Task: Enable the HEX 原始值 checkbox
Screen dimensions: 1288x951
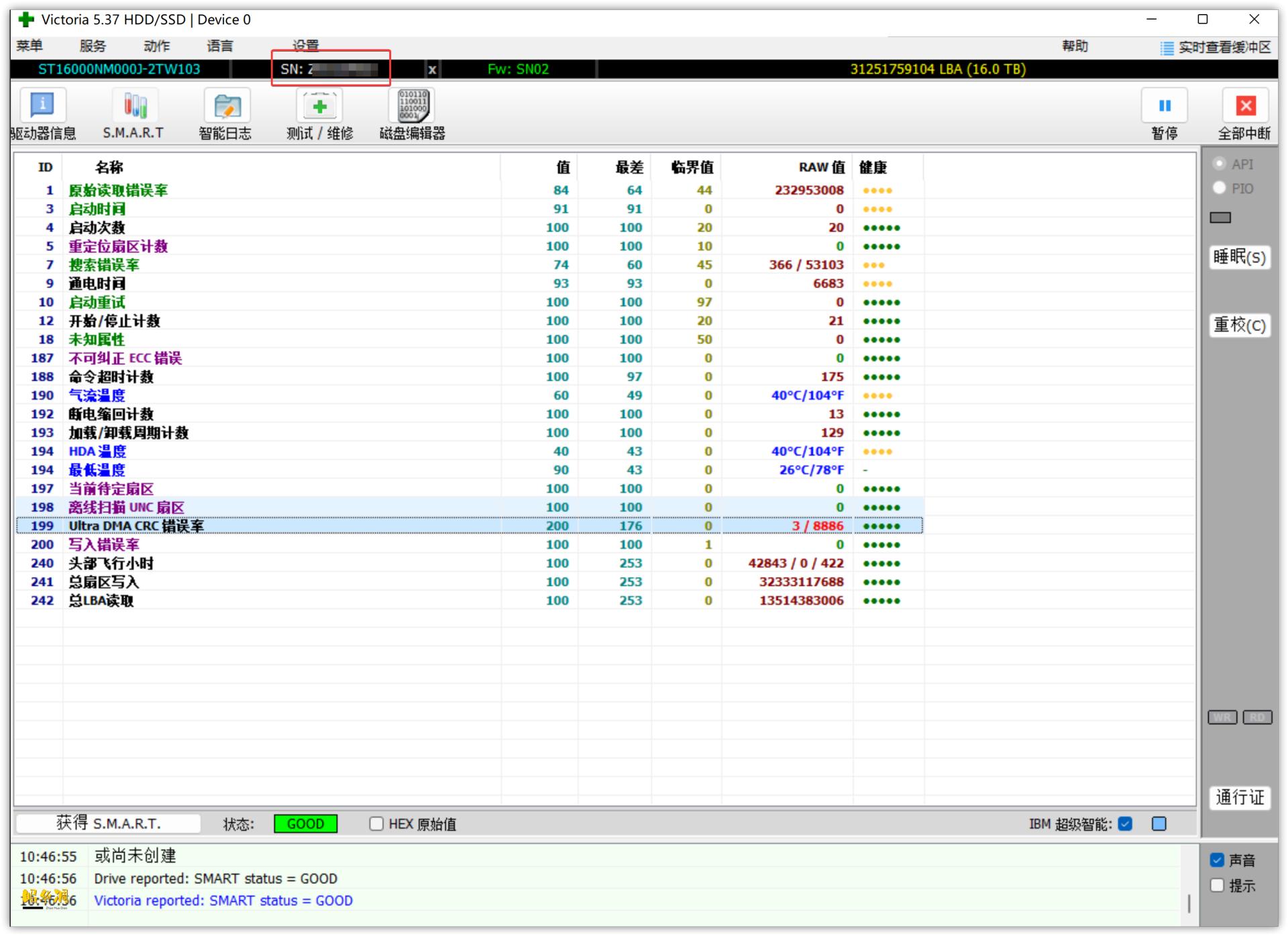Action: [376, 823]
